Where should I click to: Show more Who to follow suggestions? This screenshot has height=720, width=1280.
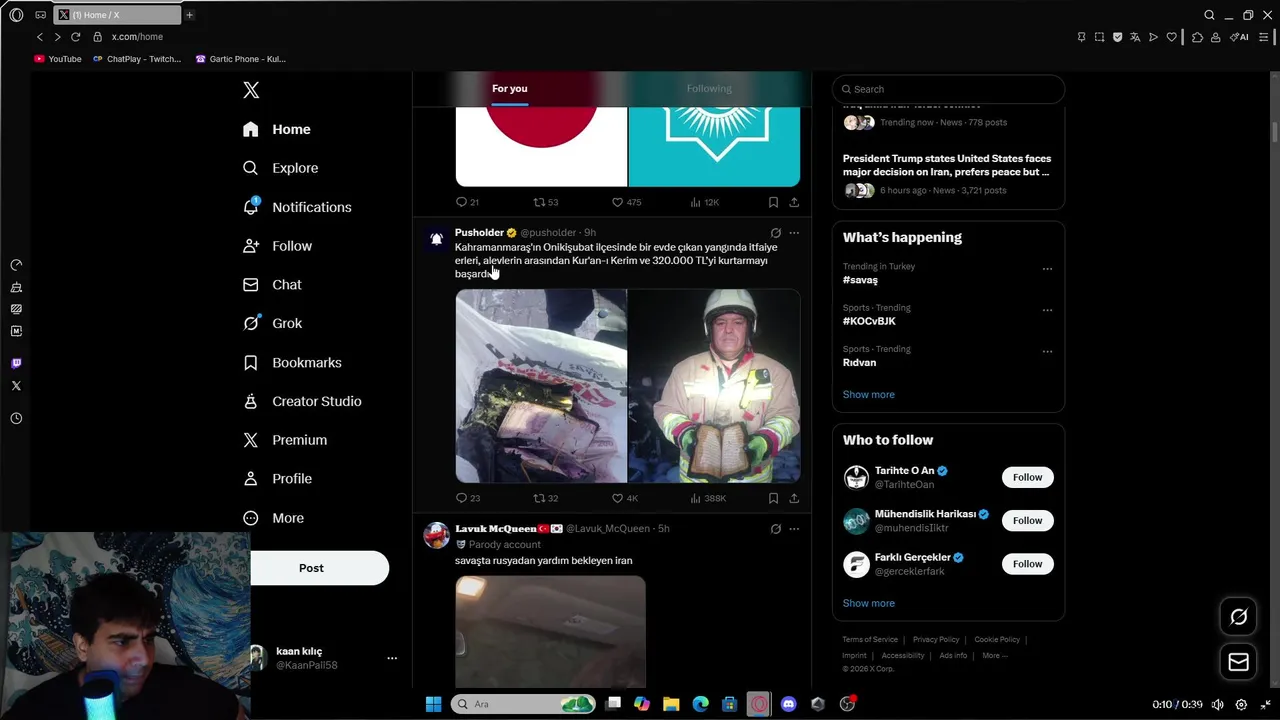[x=868, y=604]
